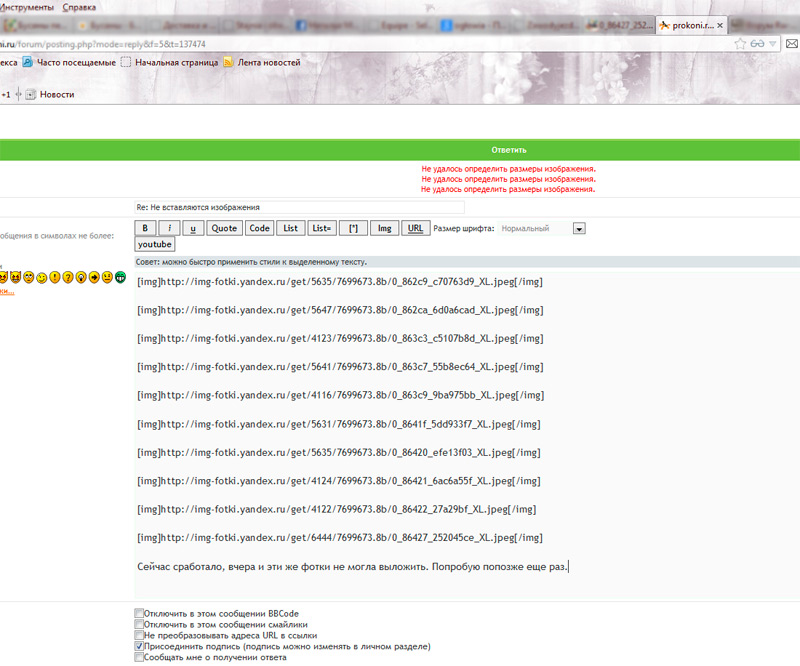Open the Справка menu

(79, 7)
